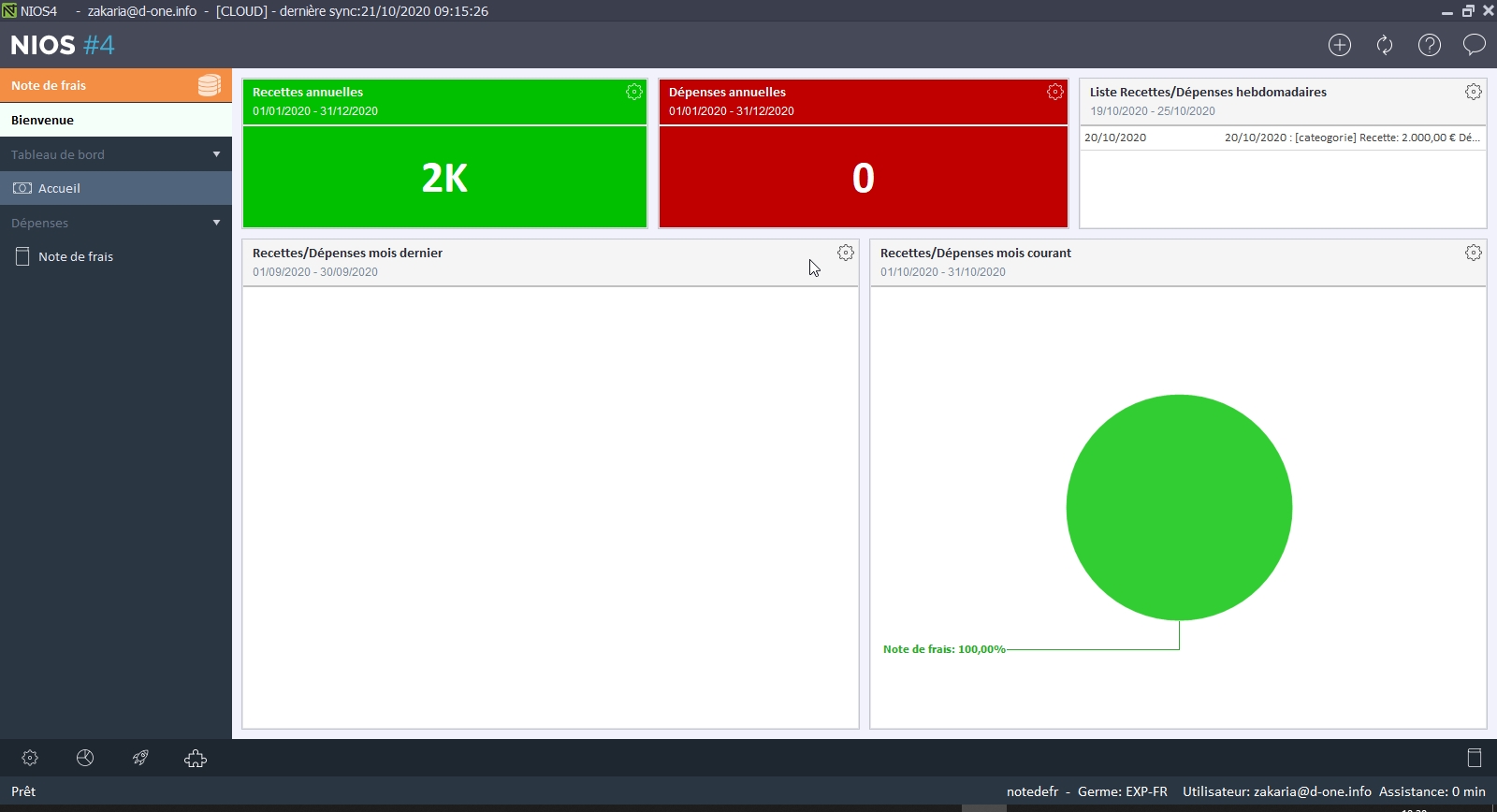Click the synchronize refresh icon

pos(1385,45)
